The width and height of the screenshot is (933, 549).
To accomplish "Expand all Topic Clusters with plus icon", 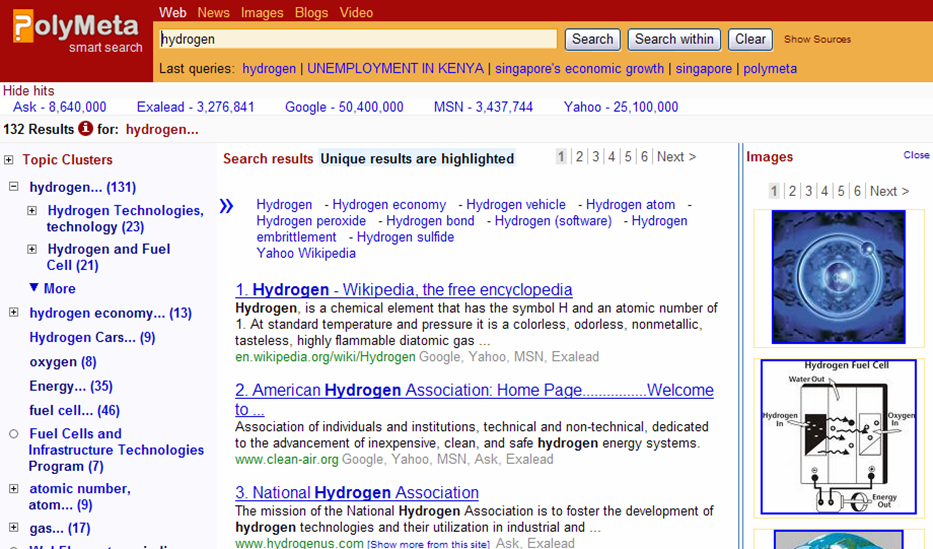I will (8, 159).
